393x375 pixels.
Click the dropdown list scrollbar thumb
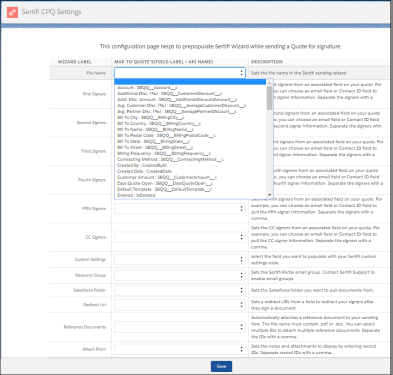click(269, 98)
